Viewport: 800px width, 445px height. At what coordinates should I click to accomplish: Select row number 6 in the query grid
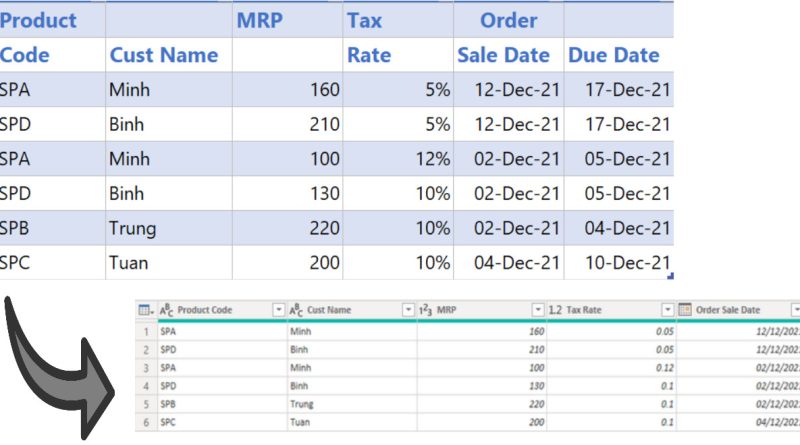coord(146,423)
